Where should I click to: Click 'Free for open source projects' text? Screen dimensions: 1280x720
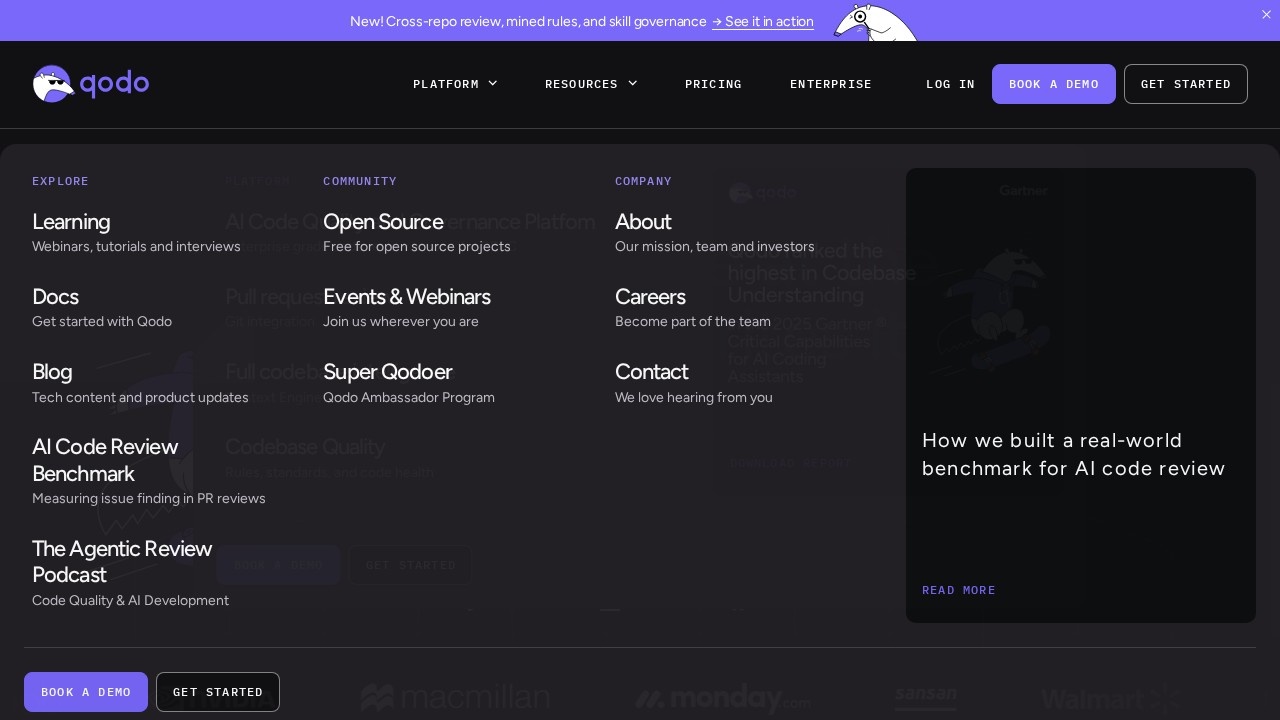[417, 246]
